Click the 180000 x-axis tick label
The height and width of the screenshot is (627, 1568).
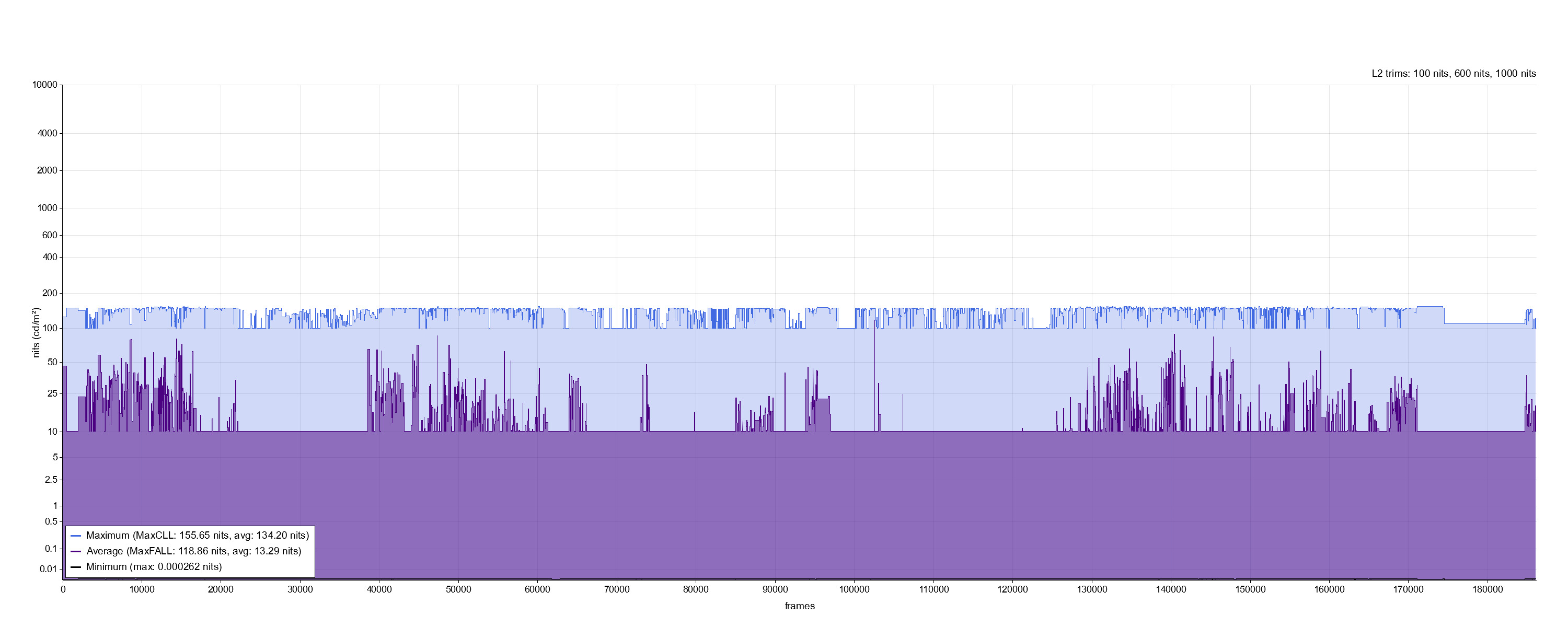(x=1487, y=589)
